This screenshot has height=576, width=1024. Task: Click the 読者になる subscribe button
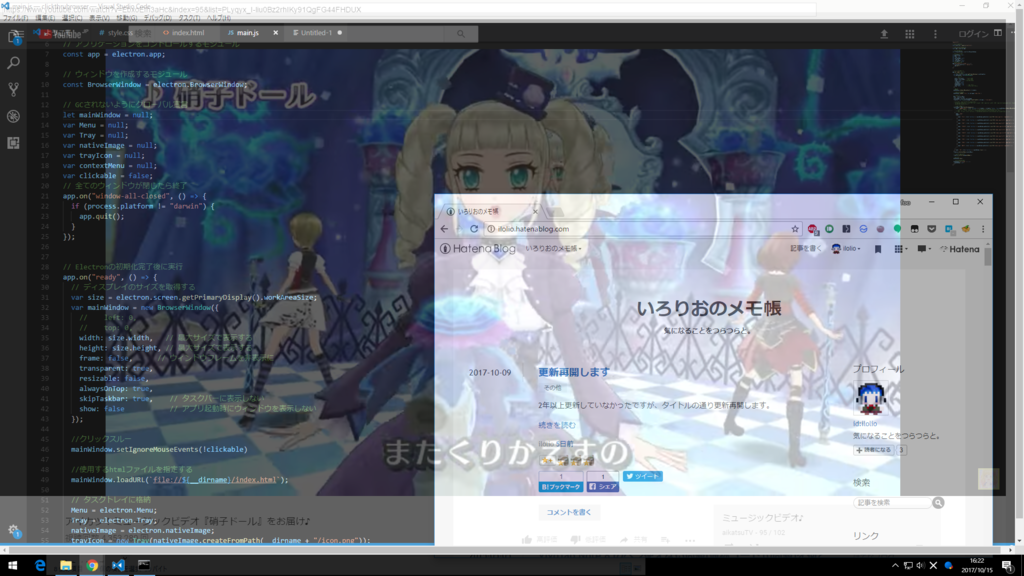[874, 450]
